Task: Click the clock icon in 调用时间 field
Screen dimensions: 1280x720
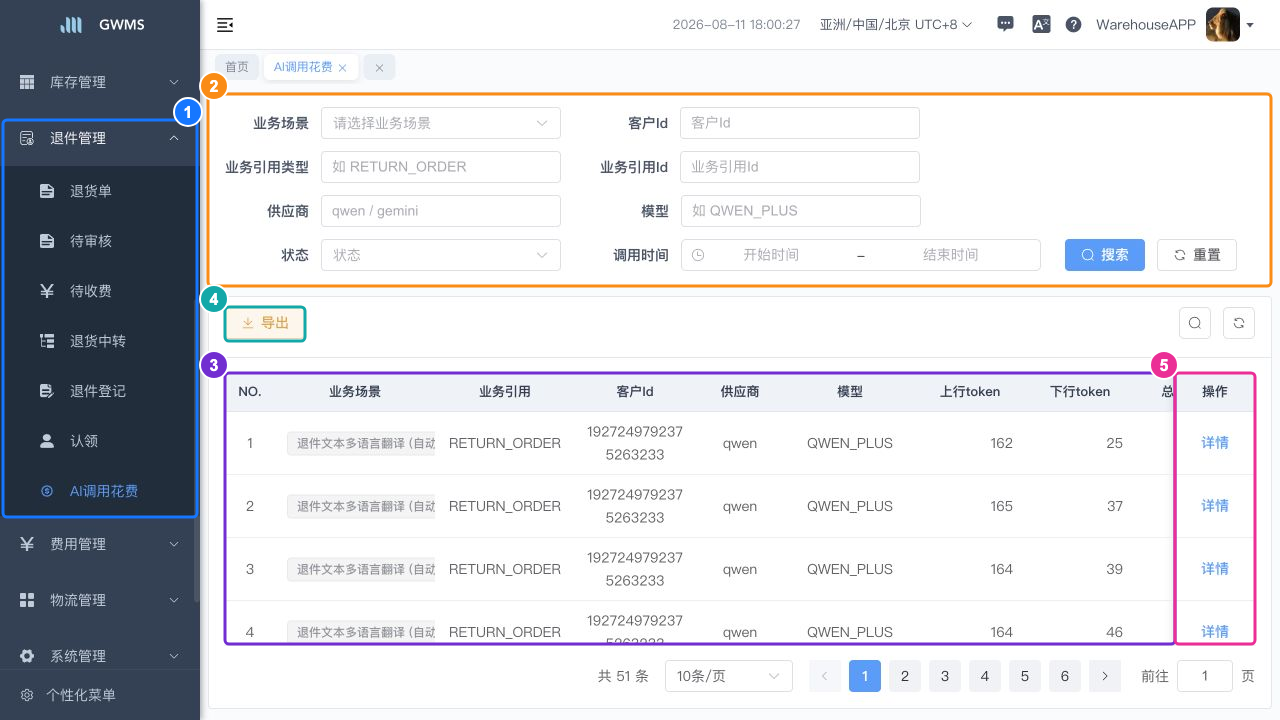Action: [698, 255]
